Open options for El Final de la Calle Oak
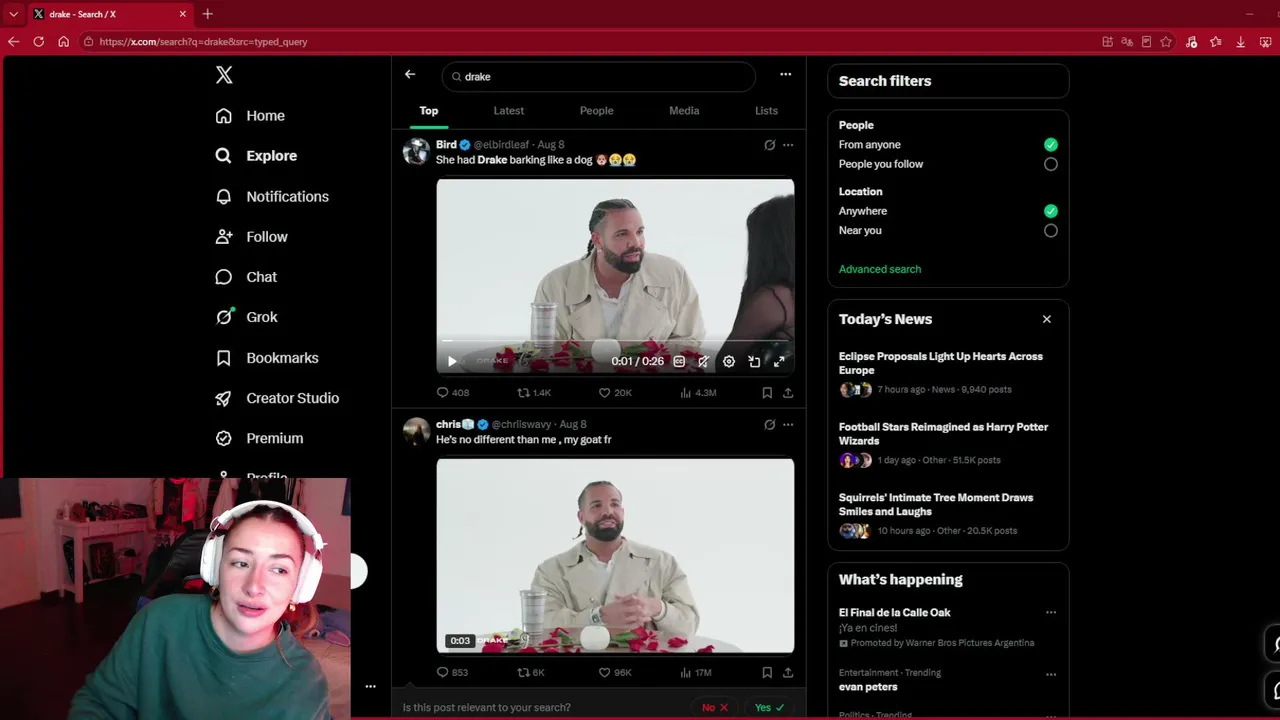The height and width of the screenshot is (720, 1280). pyautogui.click(x=1051, y=612)
